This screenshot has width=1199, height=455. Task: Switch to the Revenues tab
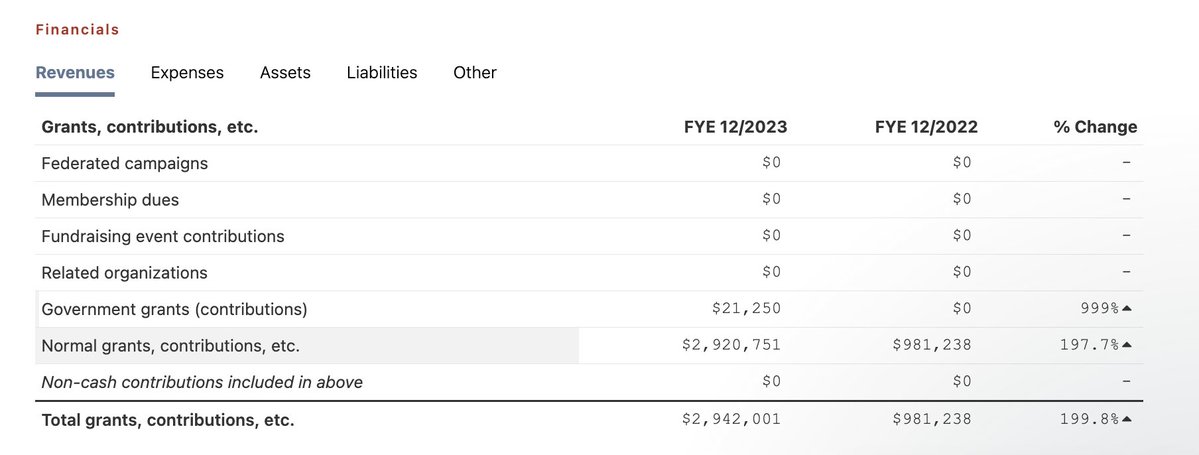[75, 72]
